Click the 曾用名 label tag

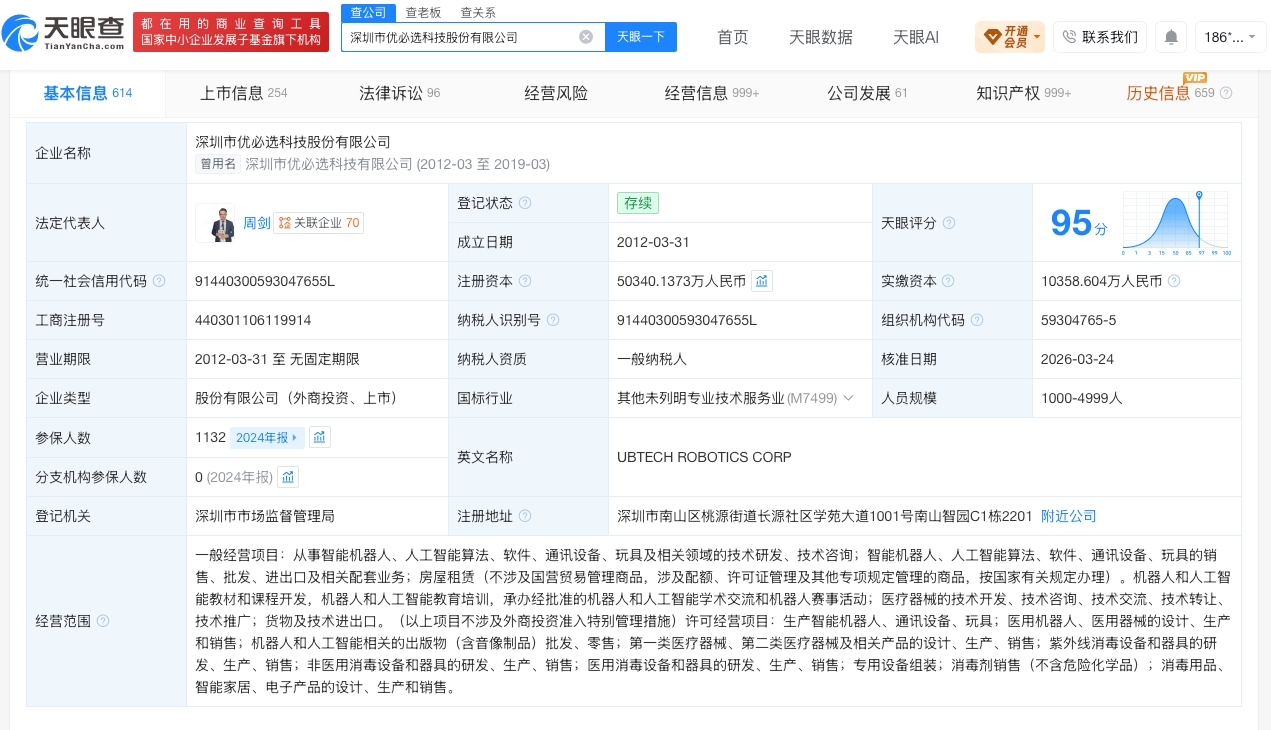[x=217, y=164]
